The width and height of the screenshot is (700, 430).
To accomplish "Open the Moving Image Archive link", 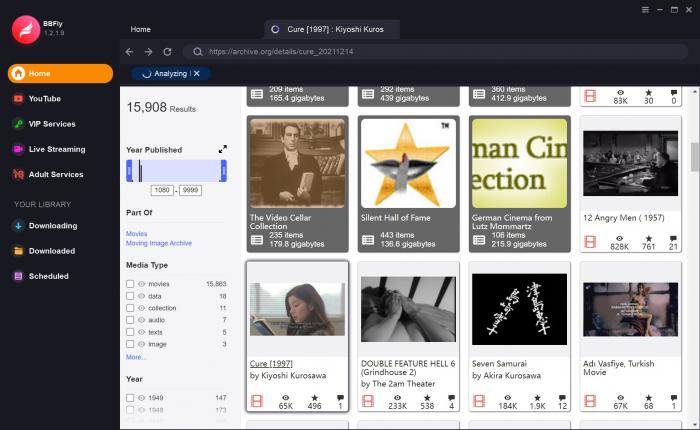I will tap(159, 243).
